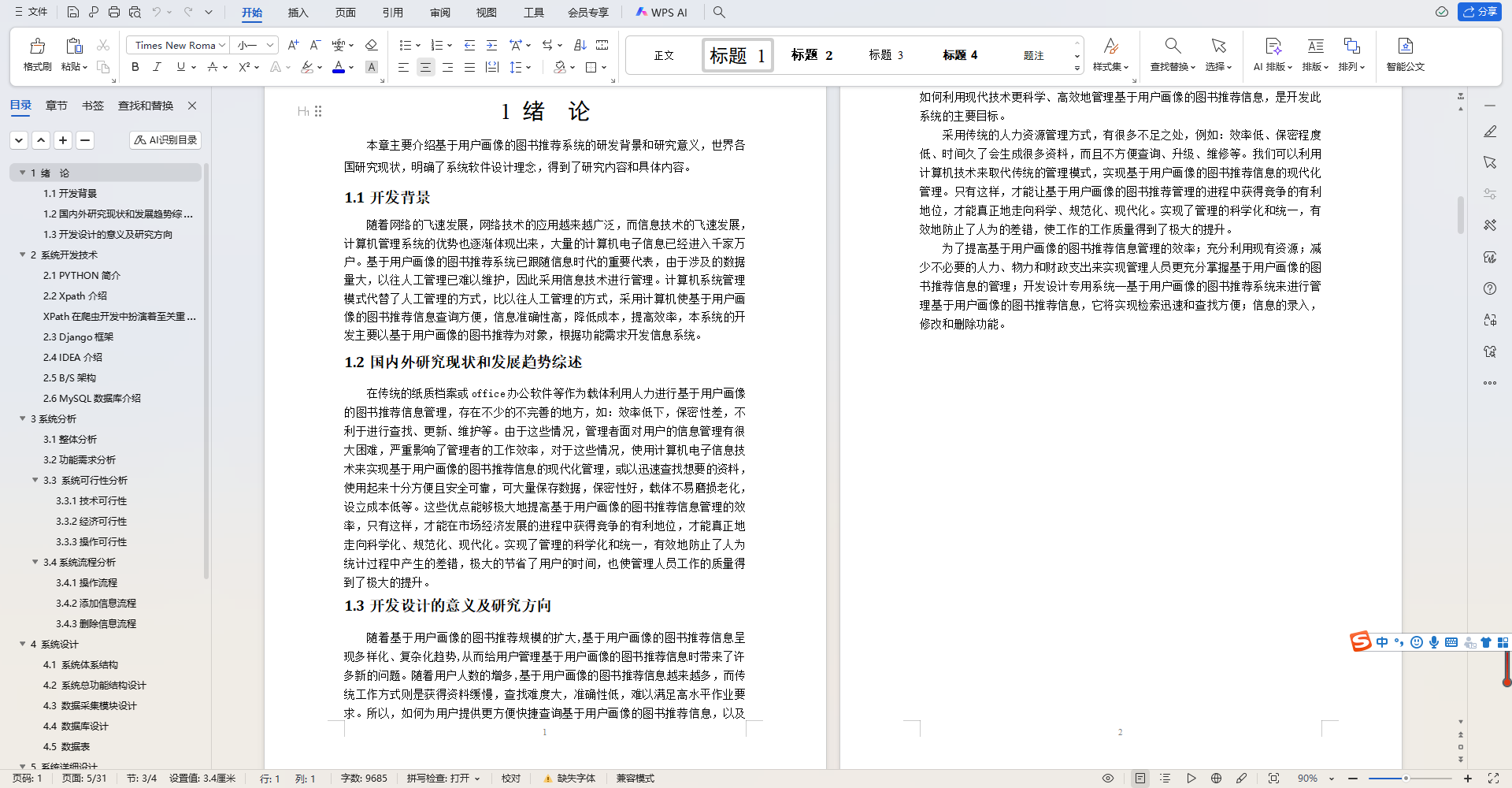This screenshot has height=788, width=1512.
Task: Apply the 标题 2 style
Action: [x=812, y=55]
